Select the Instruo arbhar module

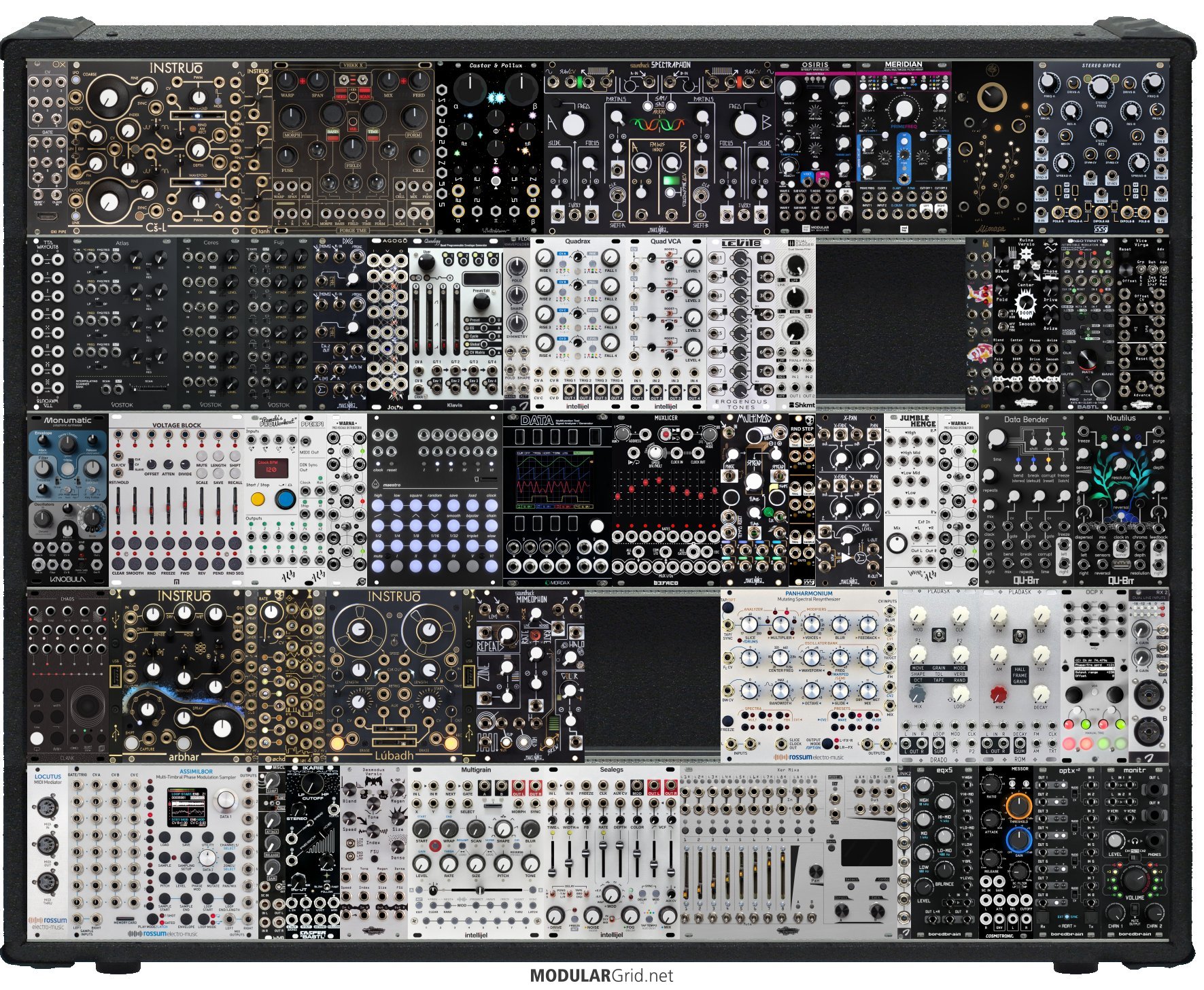tap(183, 676)
